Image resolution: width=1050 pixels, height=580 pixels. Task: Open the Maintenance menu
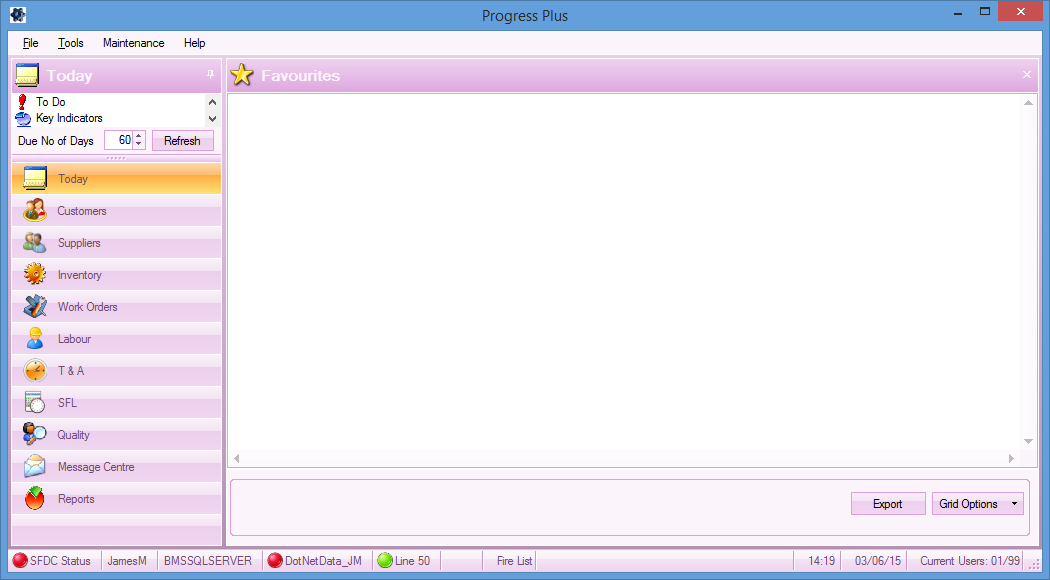(x=133, y=43)
